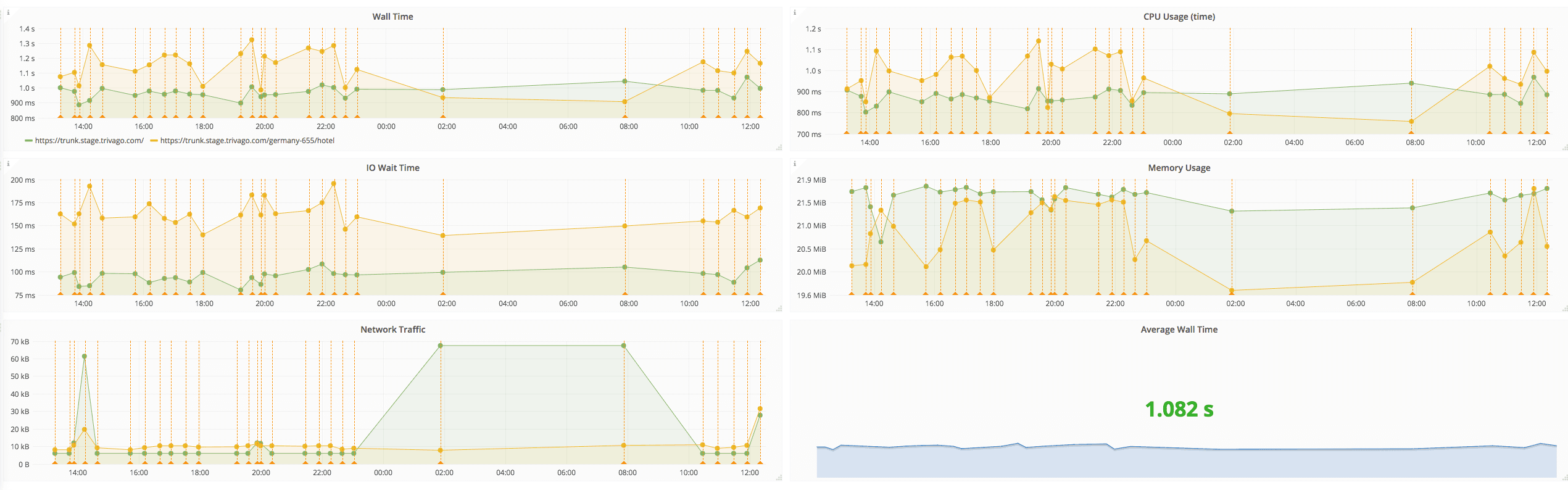Viewport: 1568px width, 490px height.
Task: Click CPU Usage annotation marker at 08:00
Action: tap(1411, 132)
